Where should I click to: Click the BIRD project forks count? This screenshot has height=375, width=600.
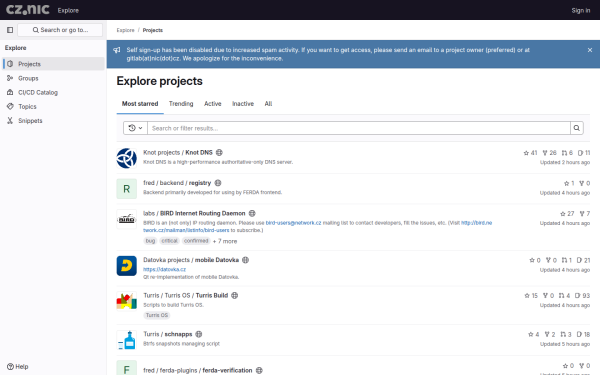tap(584, 214)
